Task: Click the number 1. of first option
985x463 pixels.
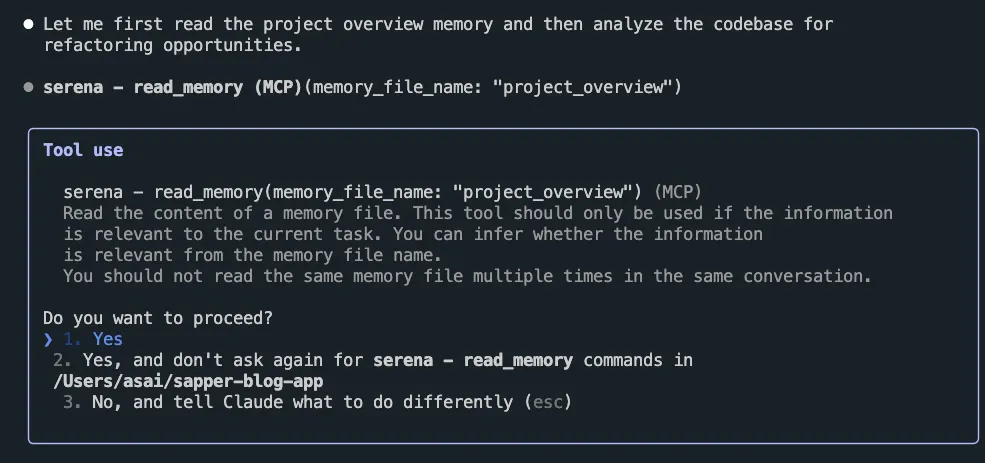Action: pyautogui.click(x=73, y=339)
